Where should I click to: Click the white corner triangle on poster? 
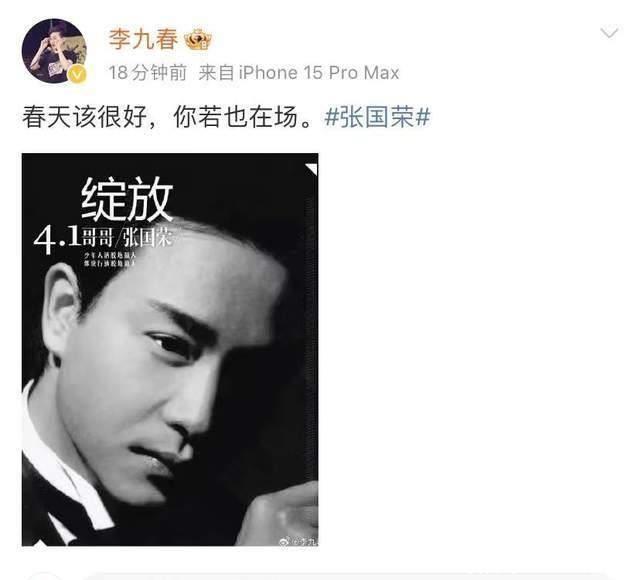tap(312, 169)
